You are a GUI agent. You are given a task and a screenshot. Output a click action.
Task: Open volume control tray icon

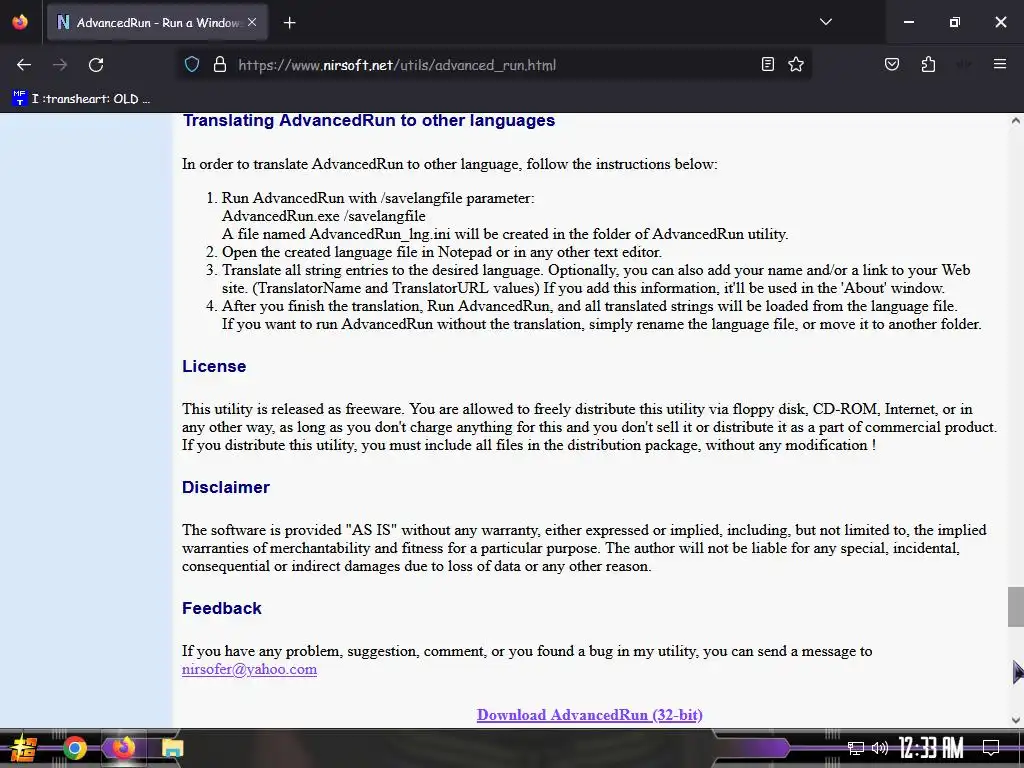click(x=880, y=748)
